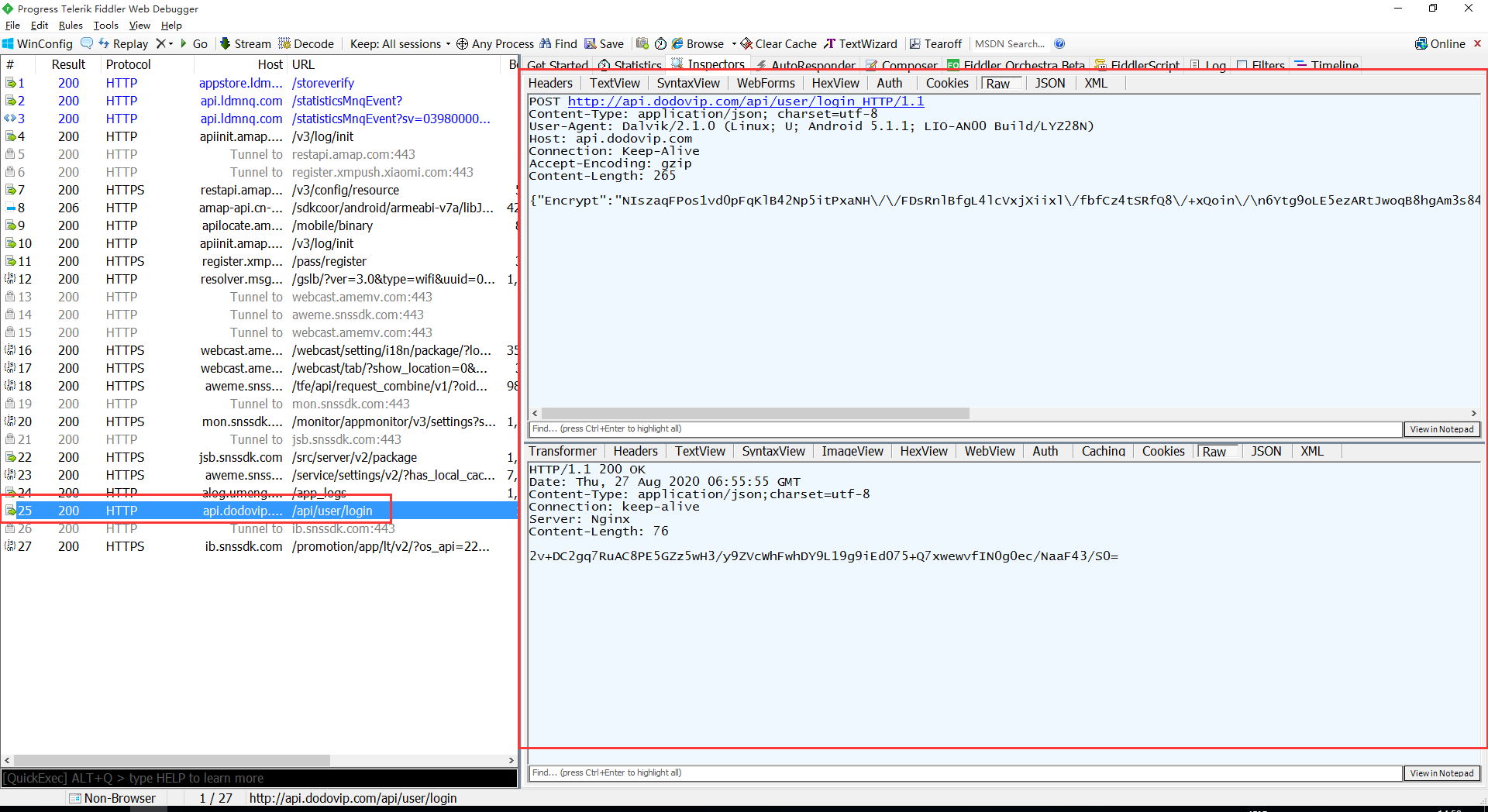Click the request pane Find field
The image size is (1488, 812).
click(965, 429)
